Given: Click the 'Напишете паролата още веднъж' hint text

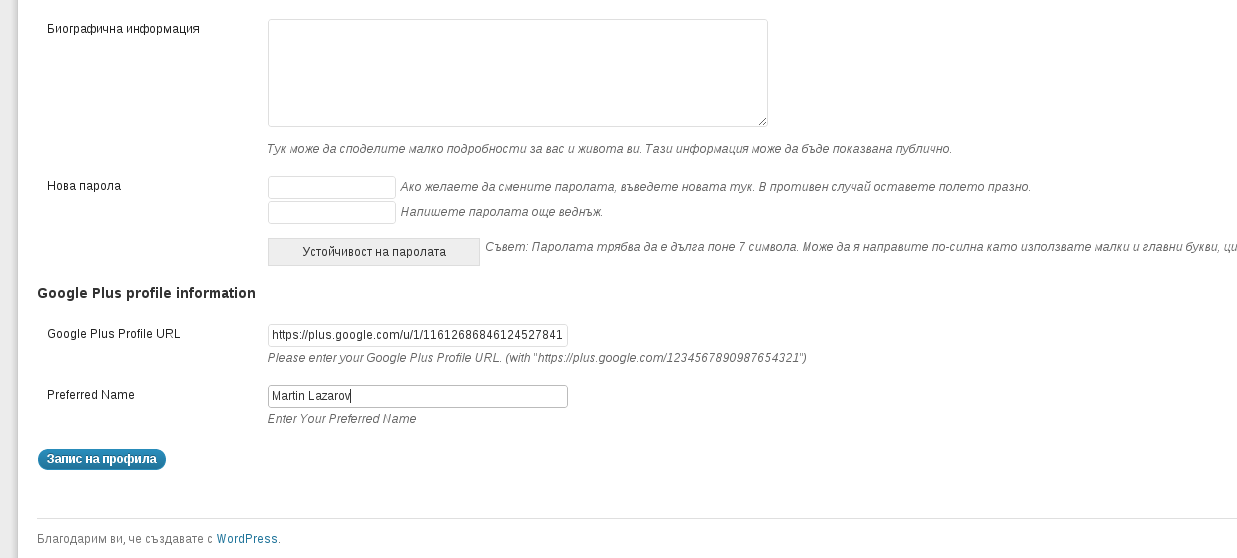Looking at the screenshot, I should pyautogui.click(x=502, y=212).
